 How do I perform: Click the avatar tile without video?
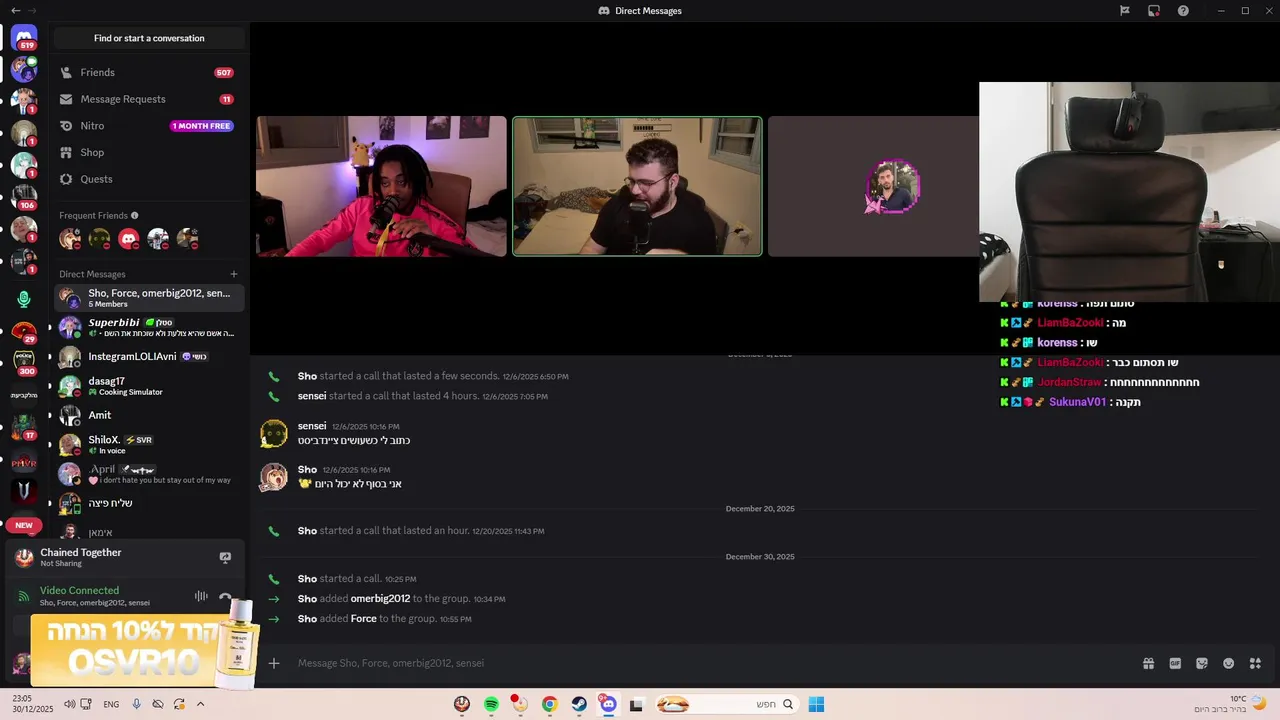click(873, 186)
